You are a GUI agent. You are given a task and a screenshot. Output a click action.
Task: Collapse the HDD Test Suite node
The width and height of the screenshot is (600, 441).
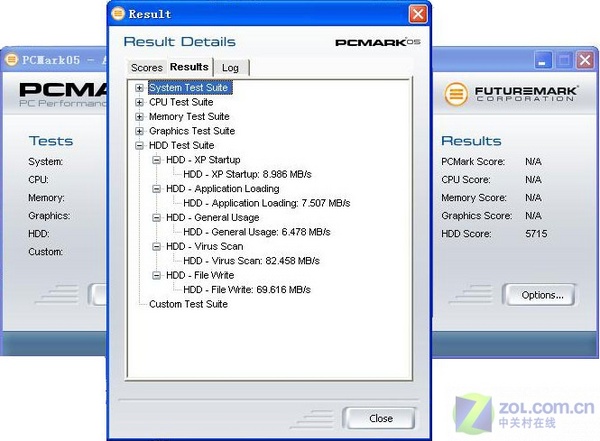coord(139,146)
